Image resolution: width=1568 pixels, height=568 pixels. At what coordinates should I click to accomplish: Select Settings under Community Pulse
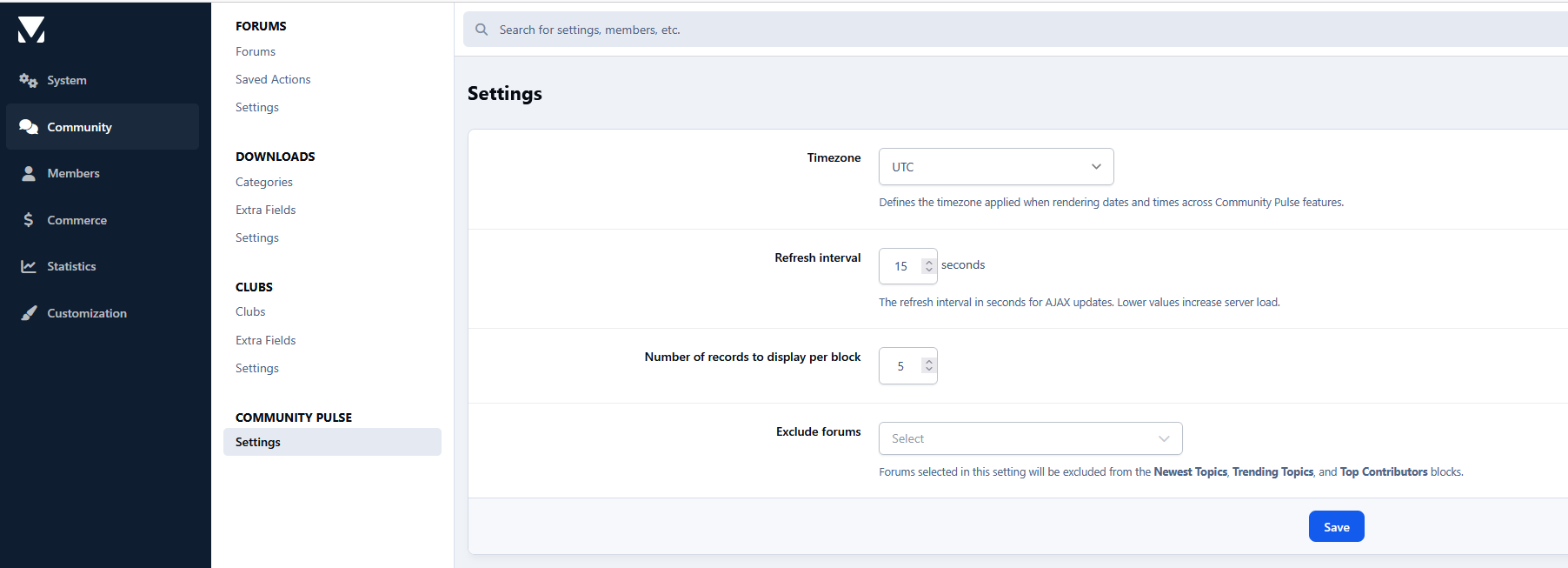pyautogui.click(x=258, y=442)
